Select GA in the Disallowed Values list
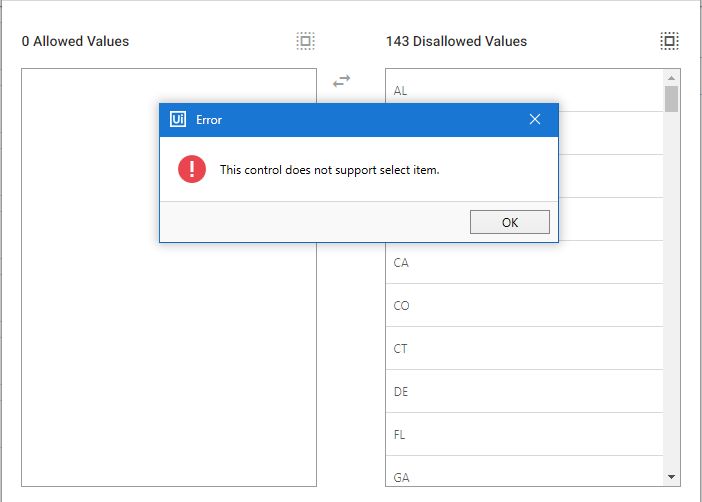This screenshot has width=702, height=502. click(x=524, y=472)
